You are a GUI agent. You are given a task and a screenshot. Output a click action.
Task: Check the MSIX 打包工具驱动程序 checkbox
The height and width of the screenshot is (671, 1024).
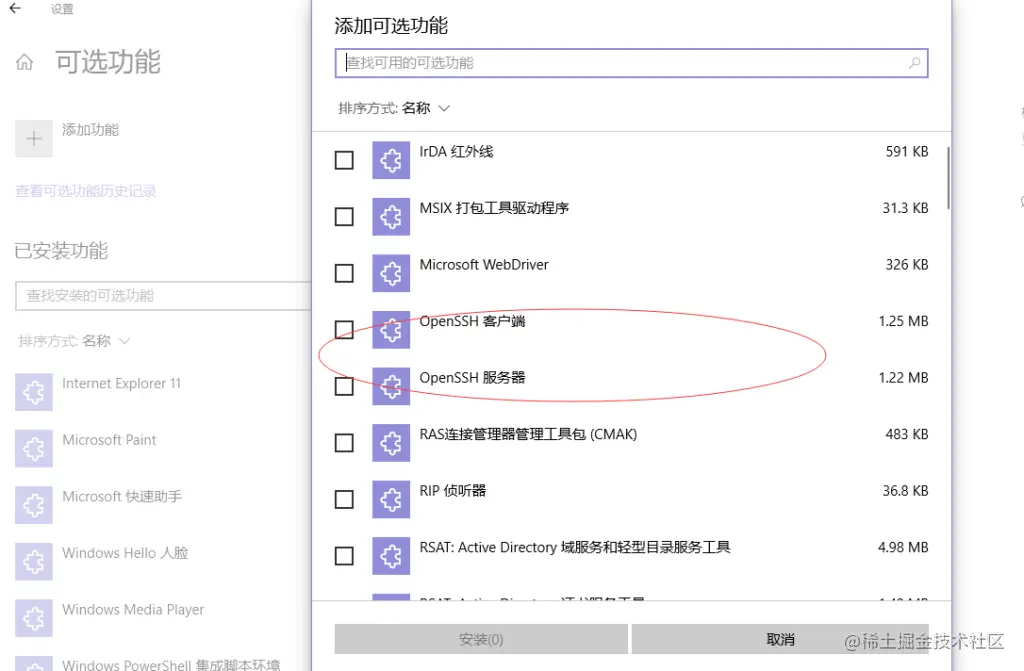(344, 216)
